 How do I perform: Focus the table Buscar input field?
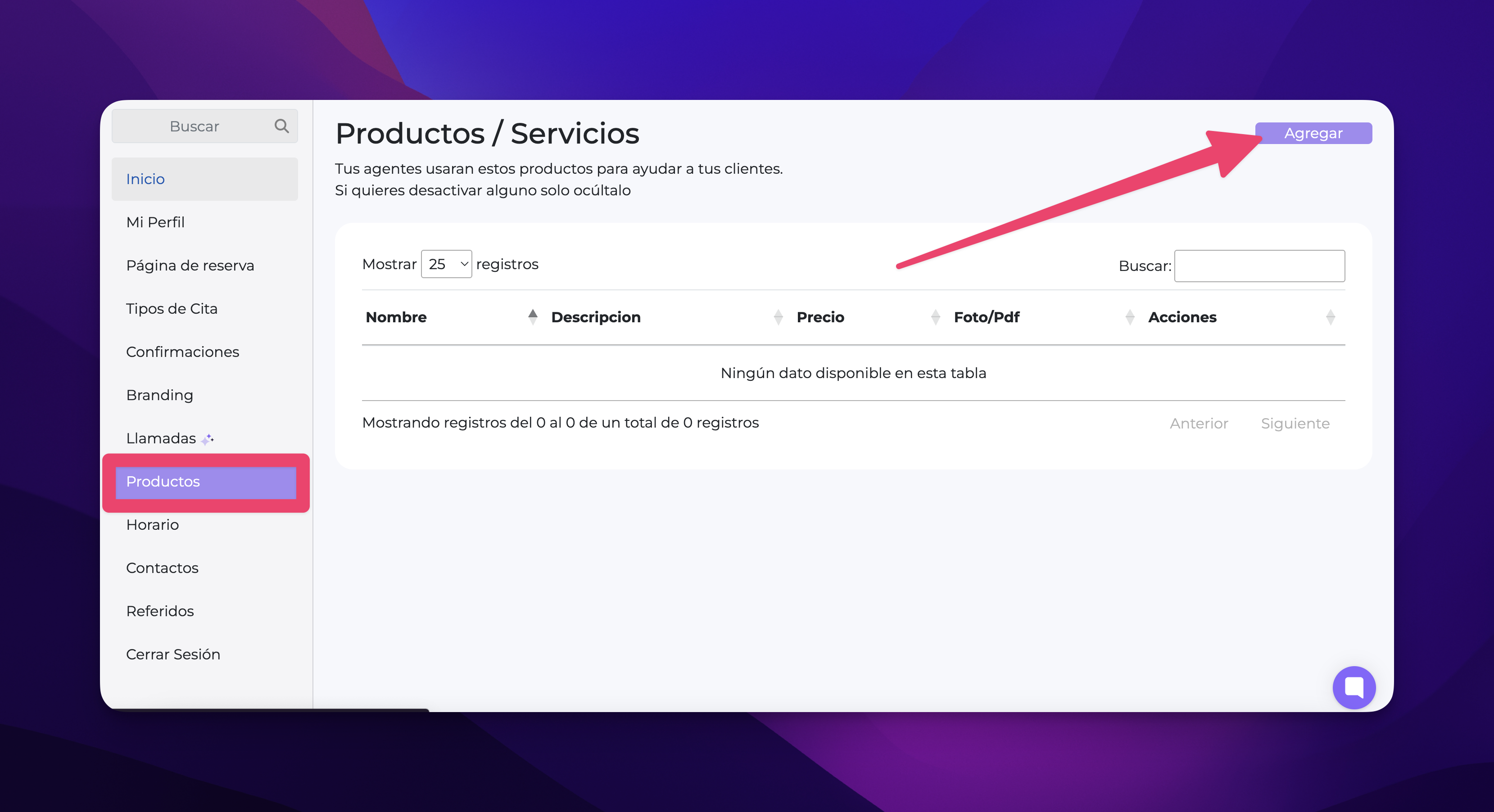[1260, 266]
